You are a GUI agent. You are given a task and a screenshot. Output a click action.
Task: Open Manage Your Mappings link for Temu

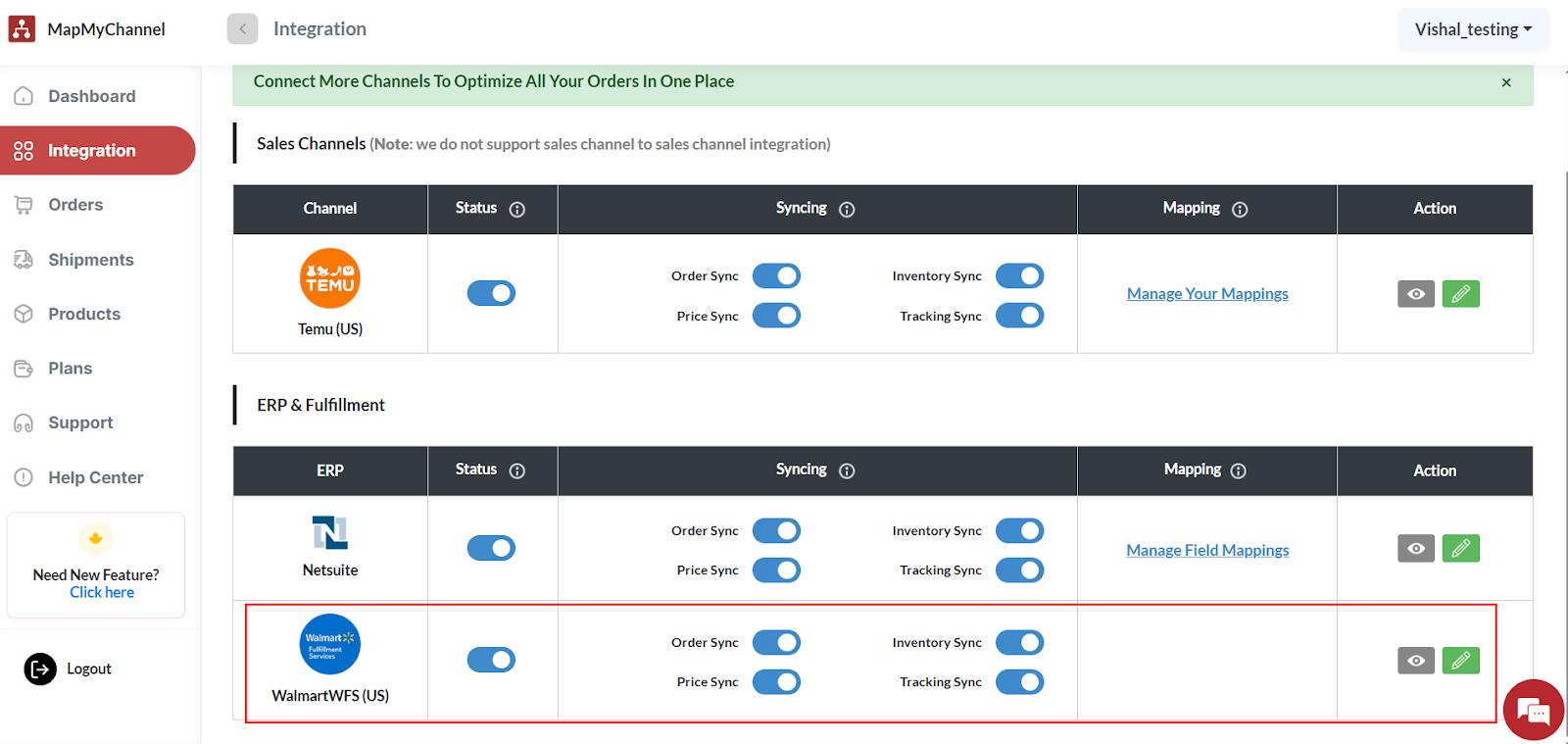(1207, 294)
